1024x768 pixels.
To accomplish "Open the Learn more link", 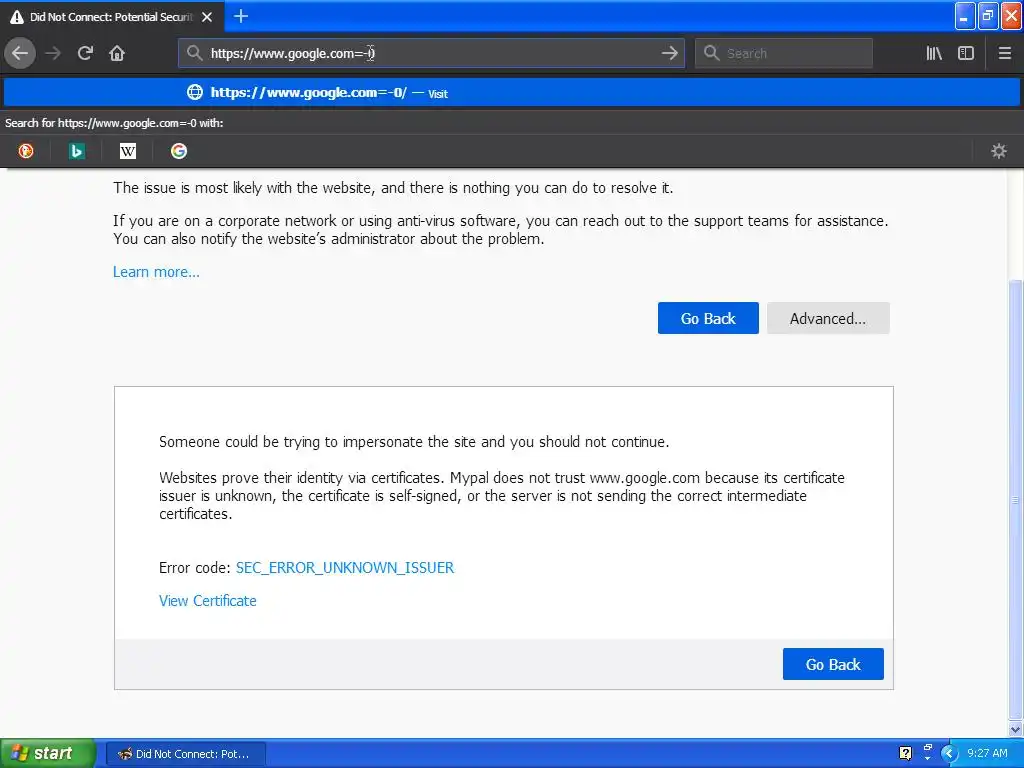I will [x=156, y=272].
